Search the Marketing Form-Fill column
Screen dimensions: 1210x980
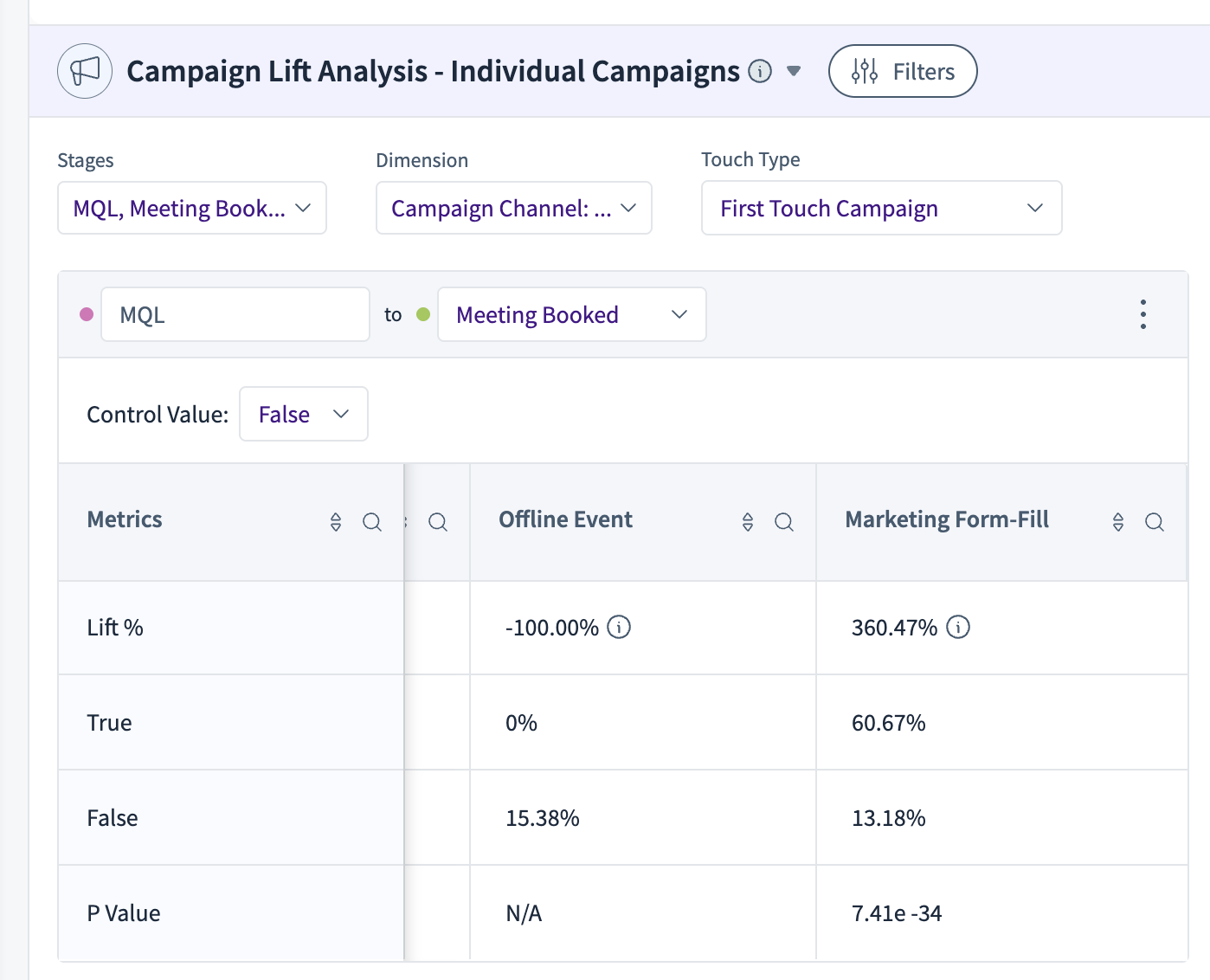1155,522
